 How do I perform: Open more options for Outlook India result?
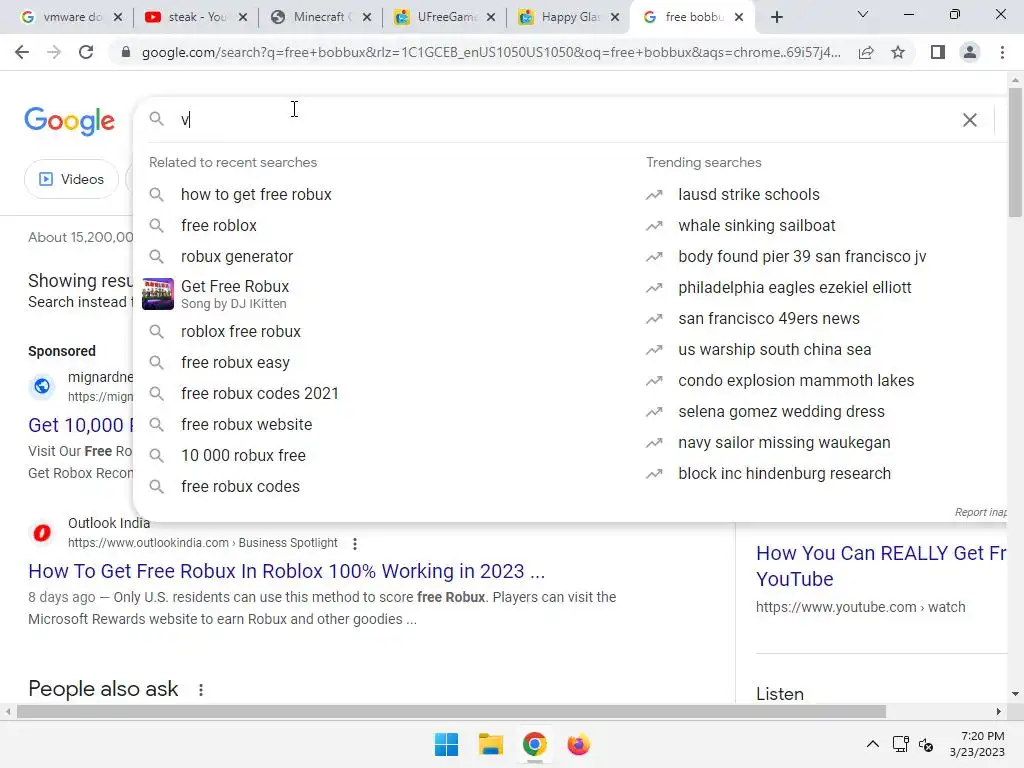355,543
